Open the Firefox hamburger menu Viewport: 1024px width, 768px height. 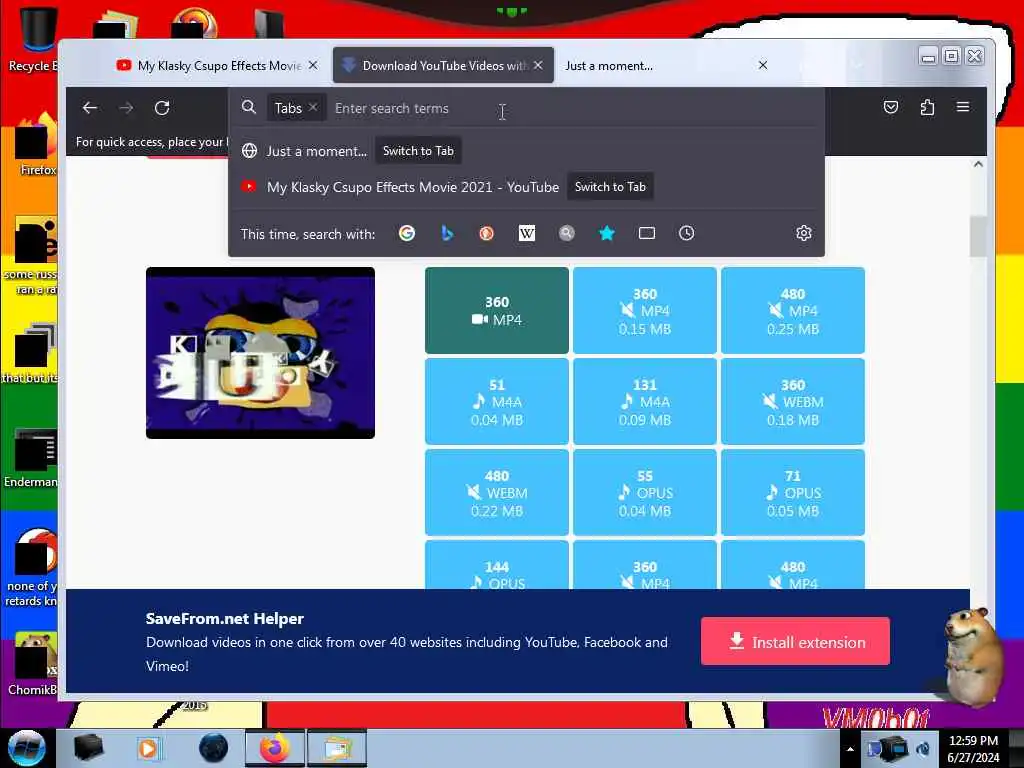click(x=963, y=106)
